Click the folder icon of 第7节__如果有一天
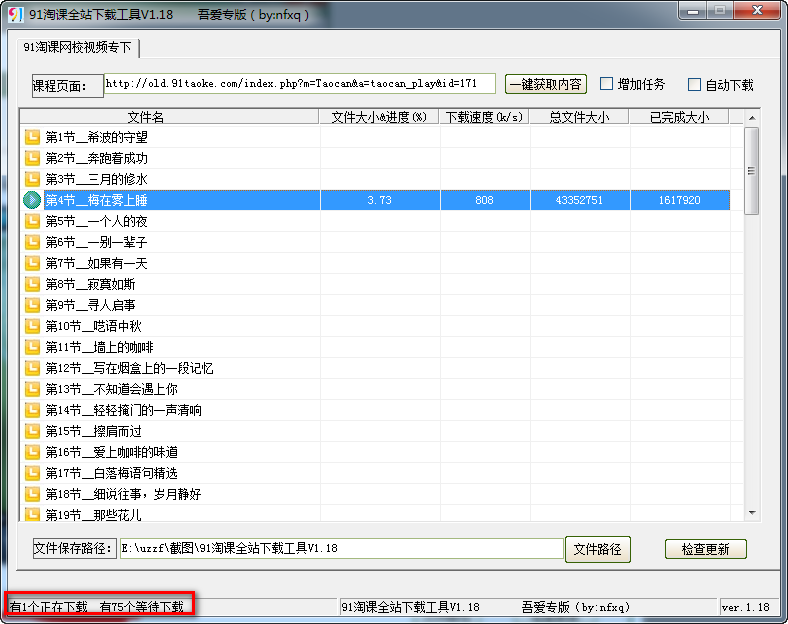788x624 pixels. [x=32, y=263]
